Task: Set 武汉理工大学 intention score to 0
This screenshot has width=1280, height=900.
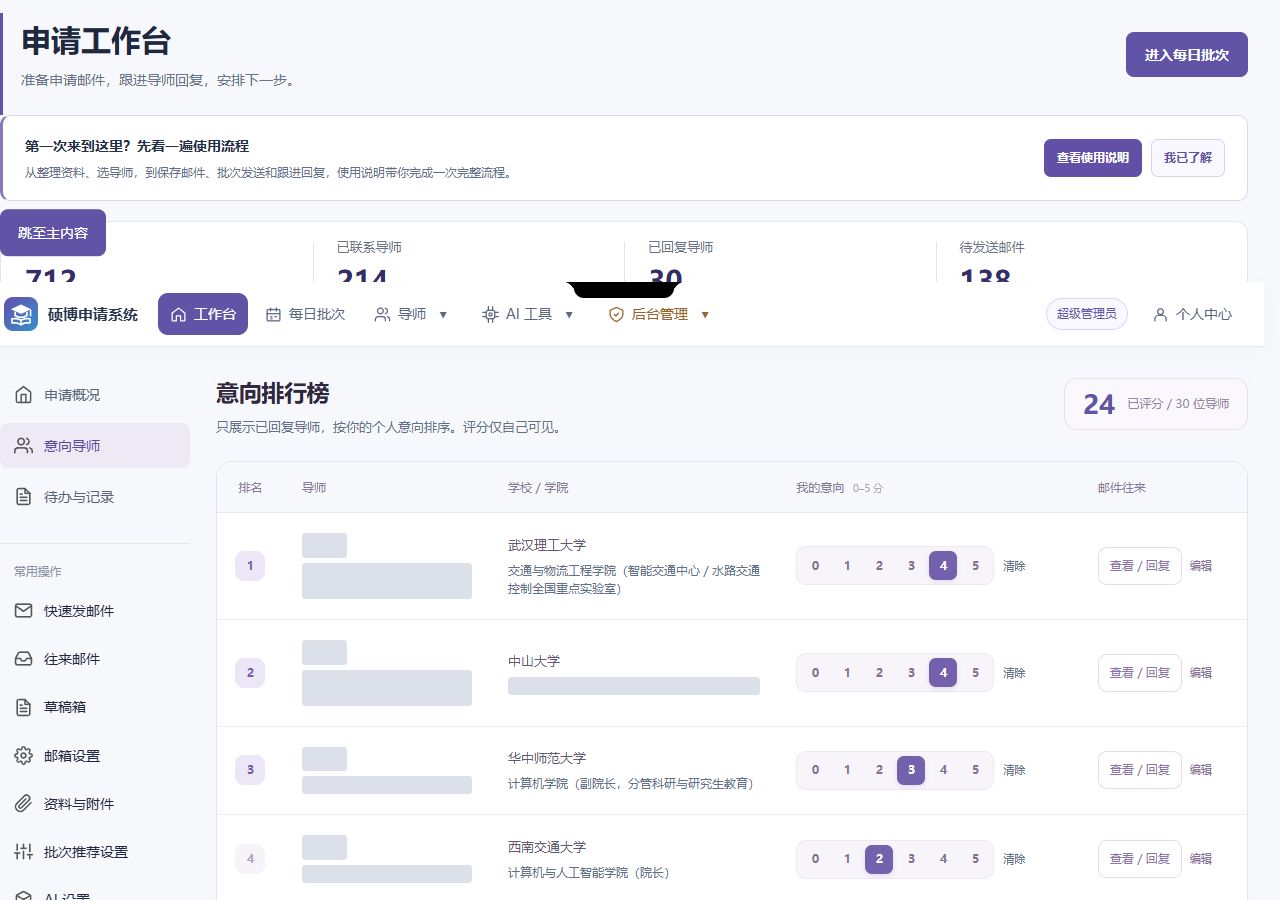Action: tap(815, 566)
